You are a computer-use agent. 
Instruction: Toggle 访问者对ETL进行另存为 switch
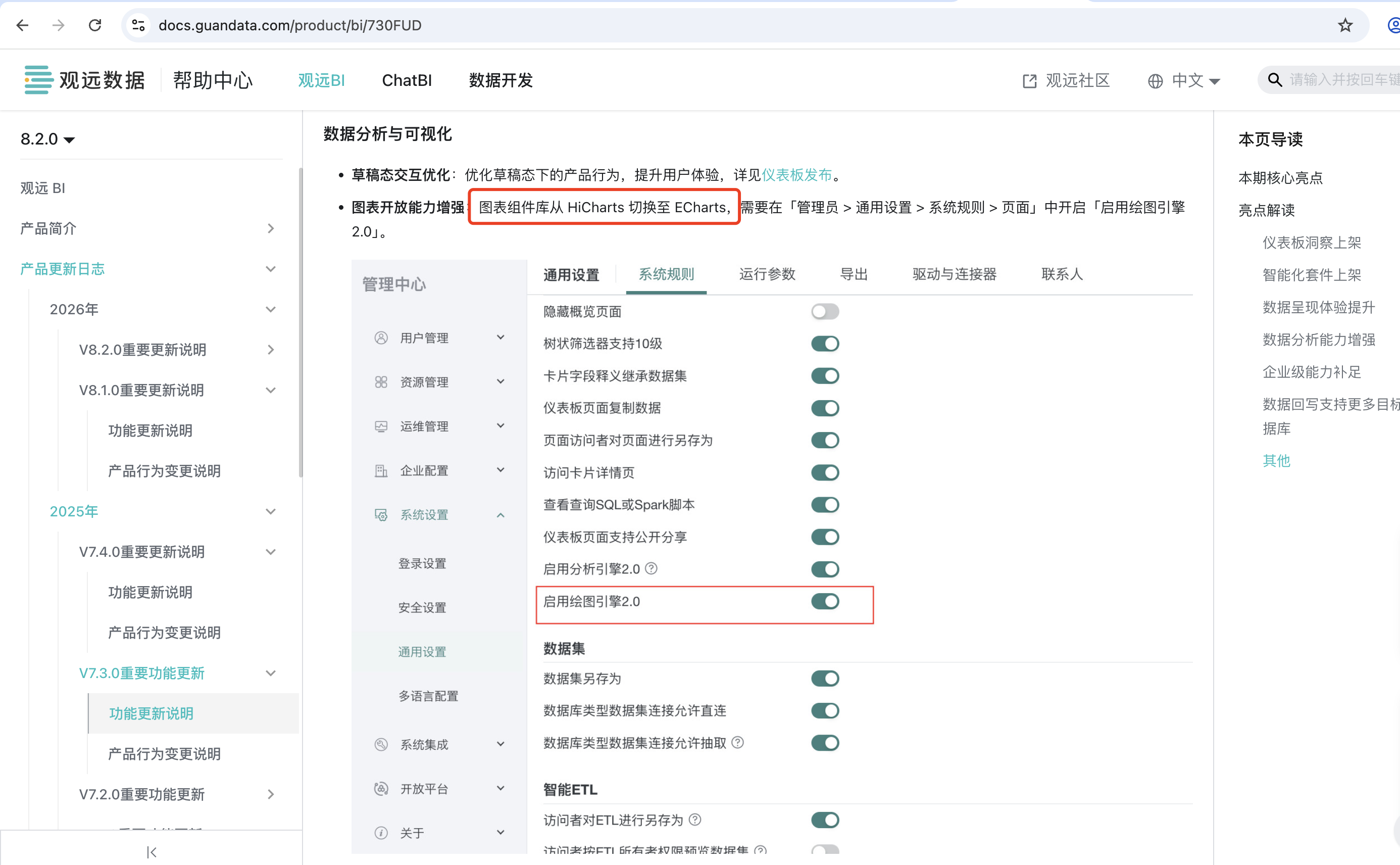(825, 820)
